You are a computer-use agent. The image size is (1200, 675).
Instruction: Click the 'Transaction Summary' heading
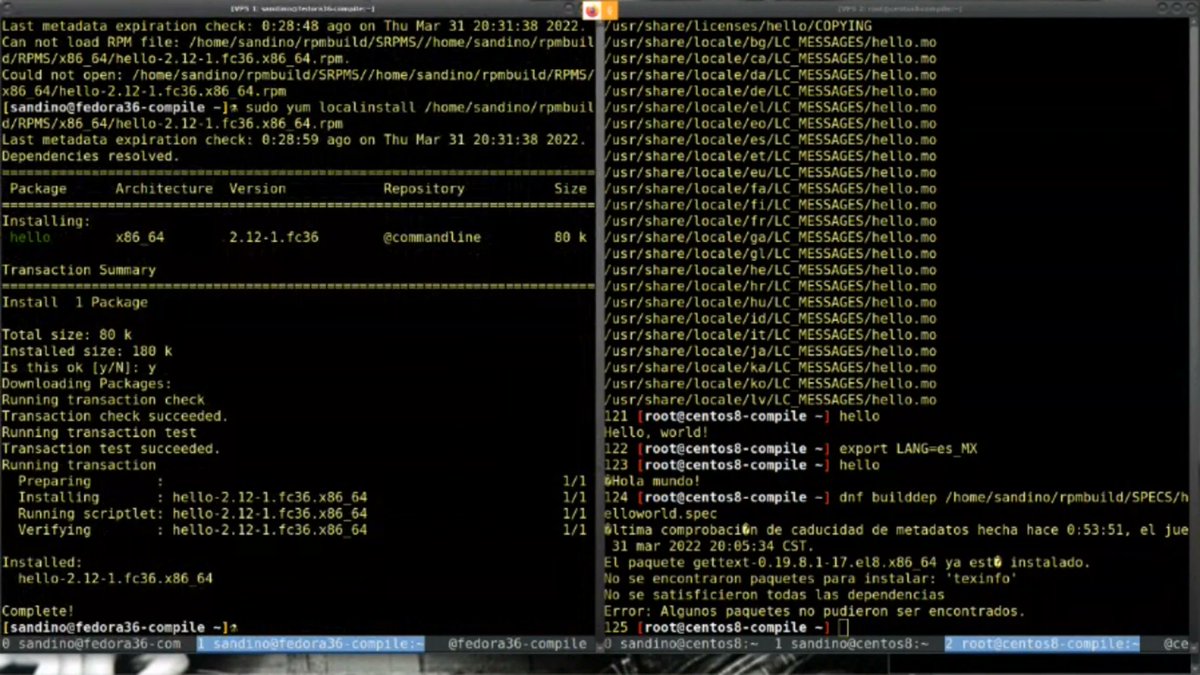(79, 270)
